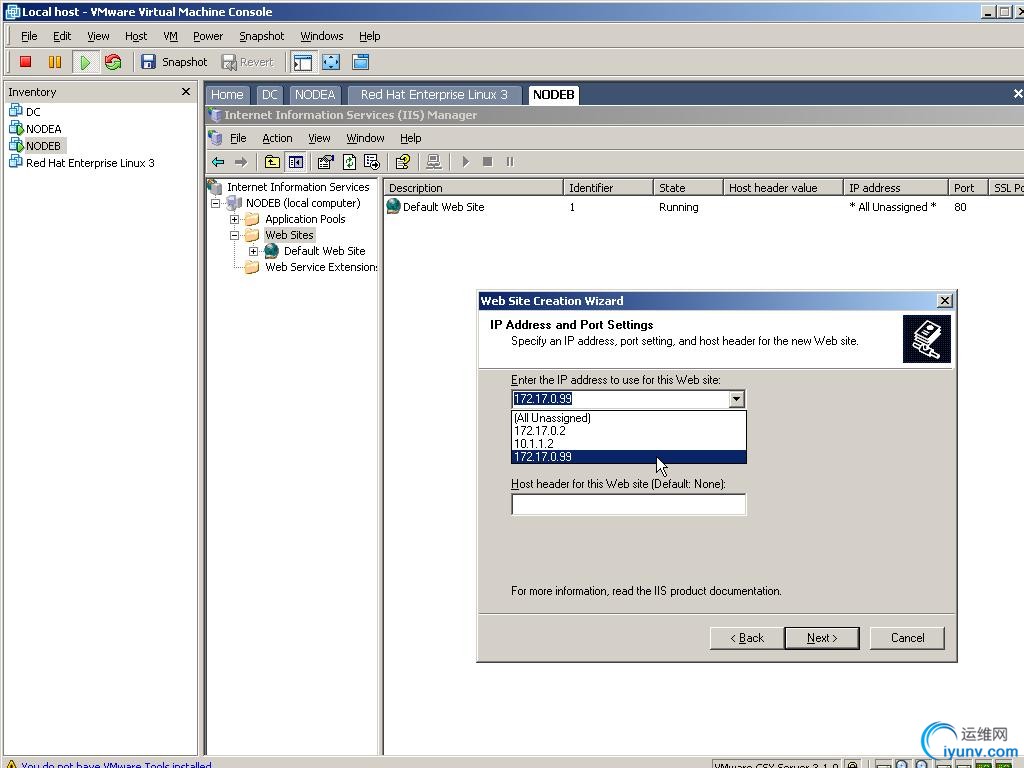Click the Up one level folder icon

click(272, 161)
